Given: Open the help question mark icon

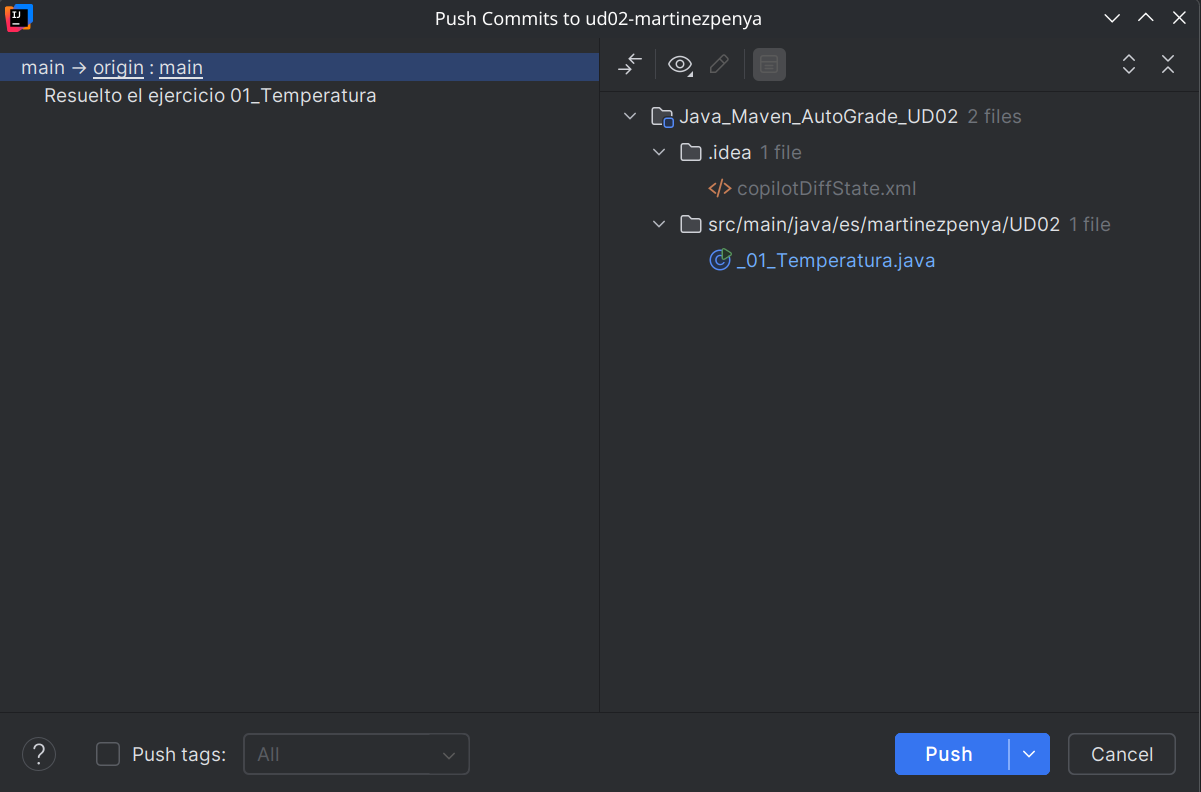Looking at the screenshot, I should click(x=38, y=754).
